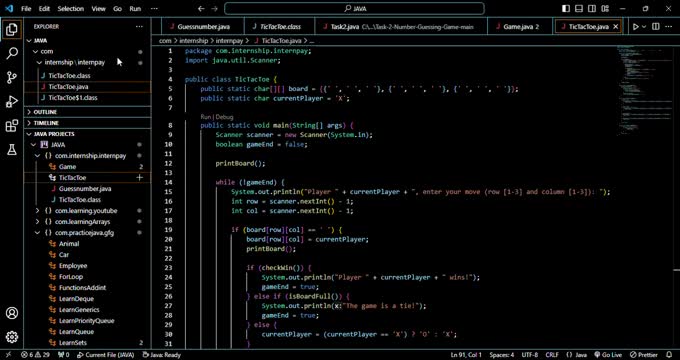
Task: Click the Debug CodeLens above main
Action: tap(225, 117)
